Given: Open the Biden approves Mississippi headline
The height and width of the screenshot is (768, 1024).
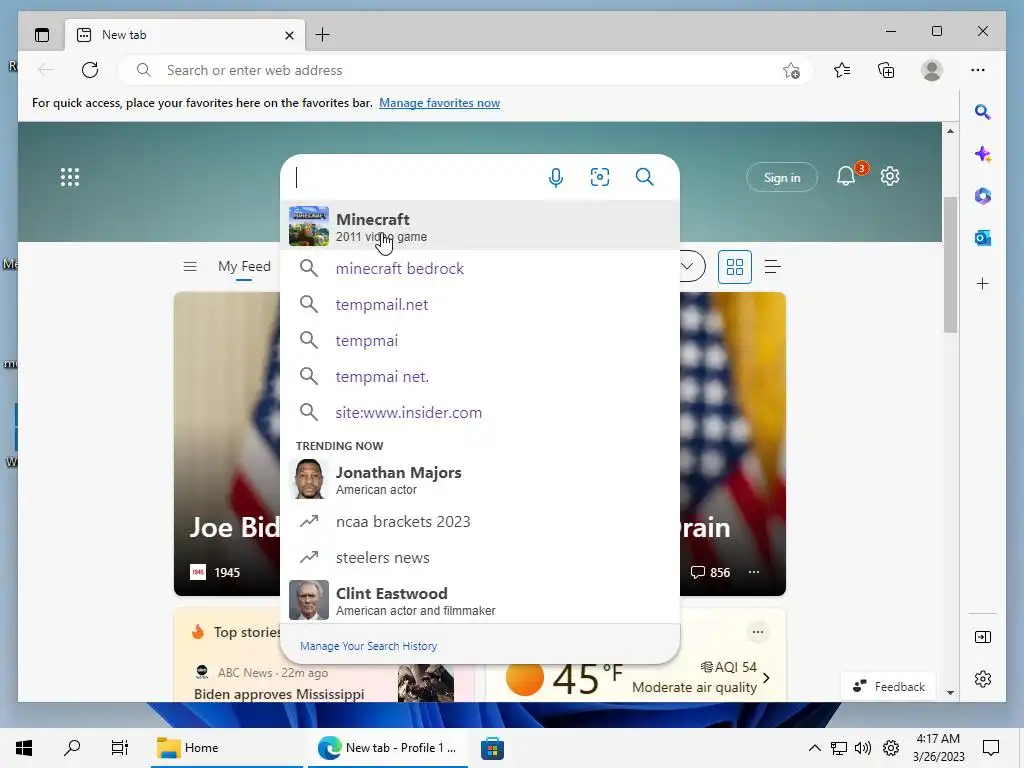Looking at the screenshot, I should tap(279, 694).
